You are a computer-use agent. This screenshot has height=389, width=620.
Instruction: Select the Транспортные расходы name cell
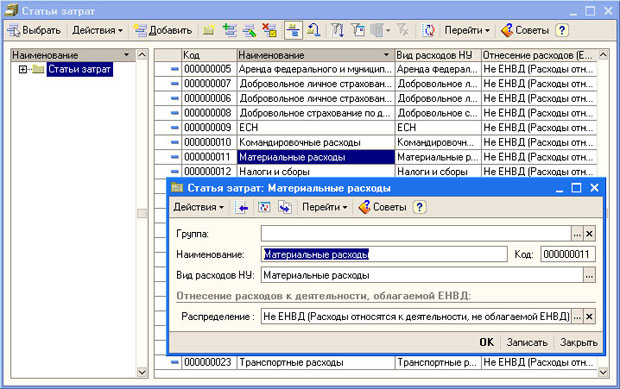pyautogui.click(x=316, y=362)
